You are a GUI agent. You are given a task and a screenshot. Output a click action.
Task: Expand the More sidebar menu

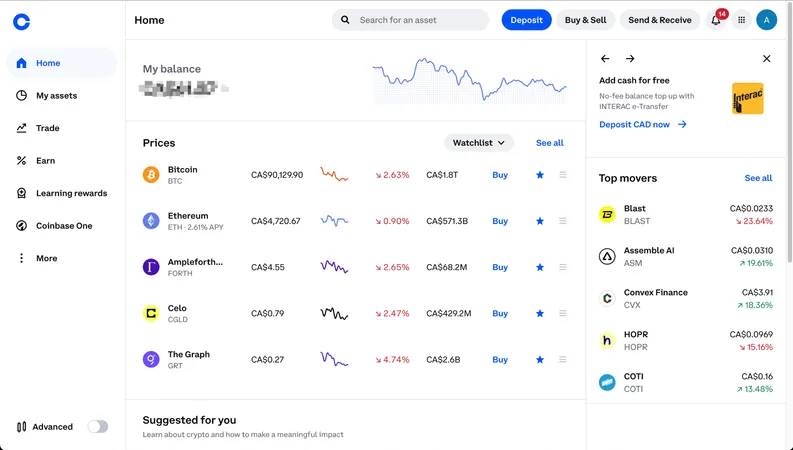click(62, 258)
